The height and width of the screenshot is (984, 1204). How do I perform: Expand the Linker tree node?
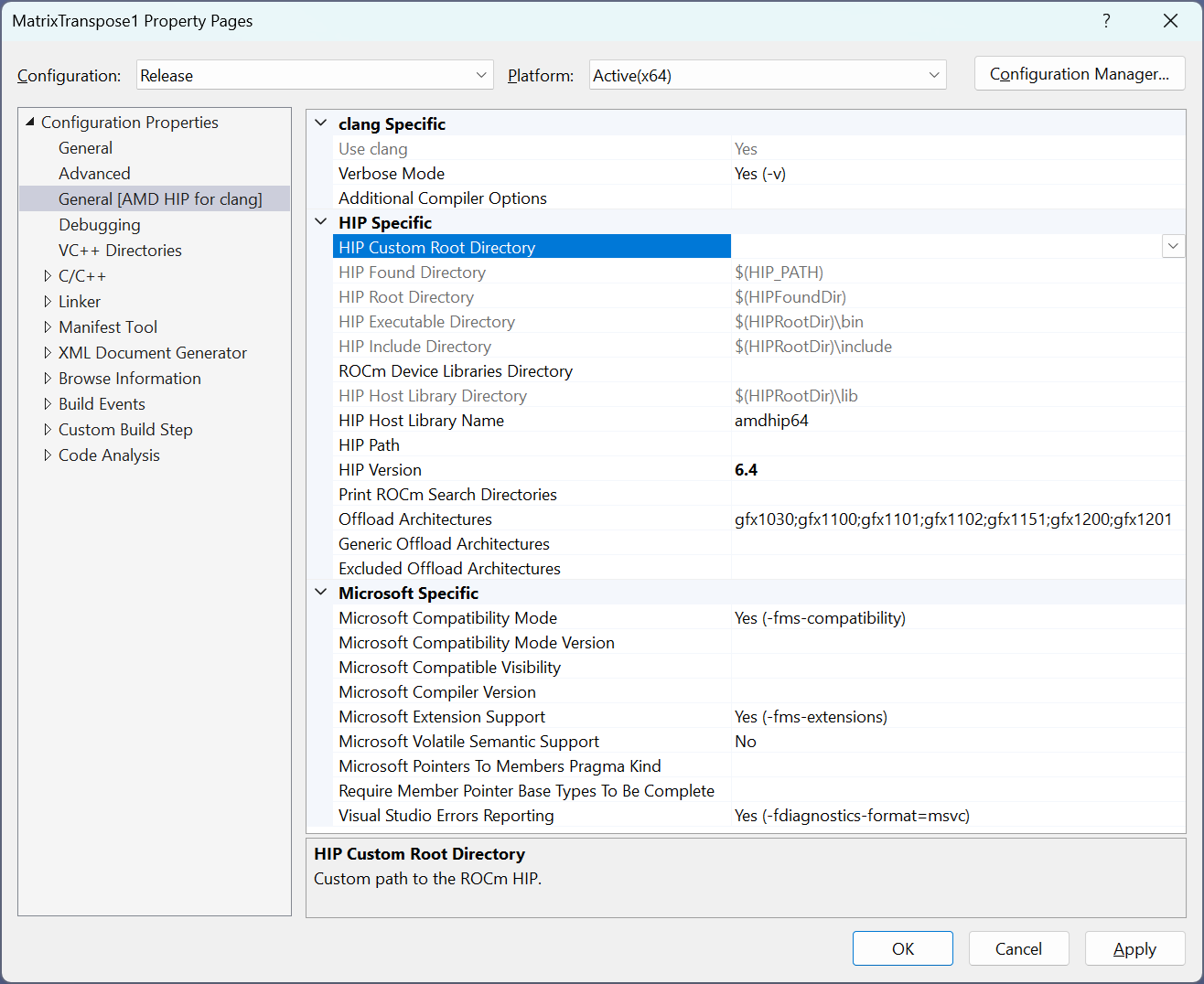coord(48,301)
